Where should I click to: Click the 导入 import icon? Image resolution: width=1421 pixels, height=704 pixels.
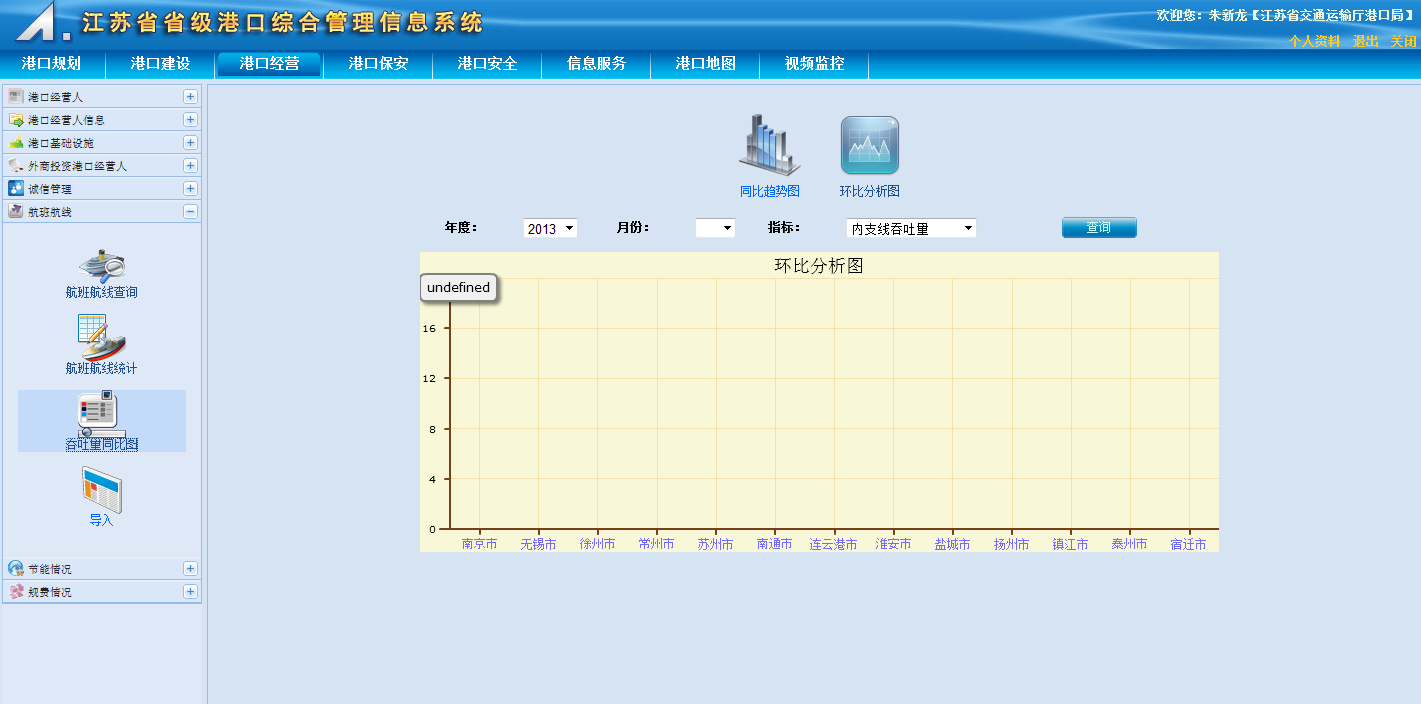point(101,490)
